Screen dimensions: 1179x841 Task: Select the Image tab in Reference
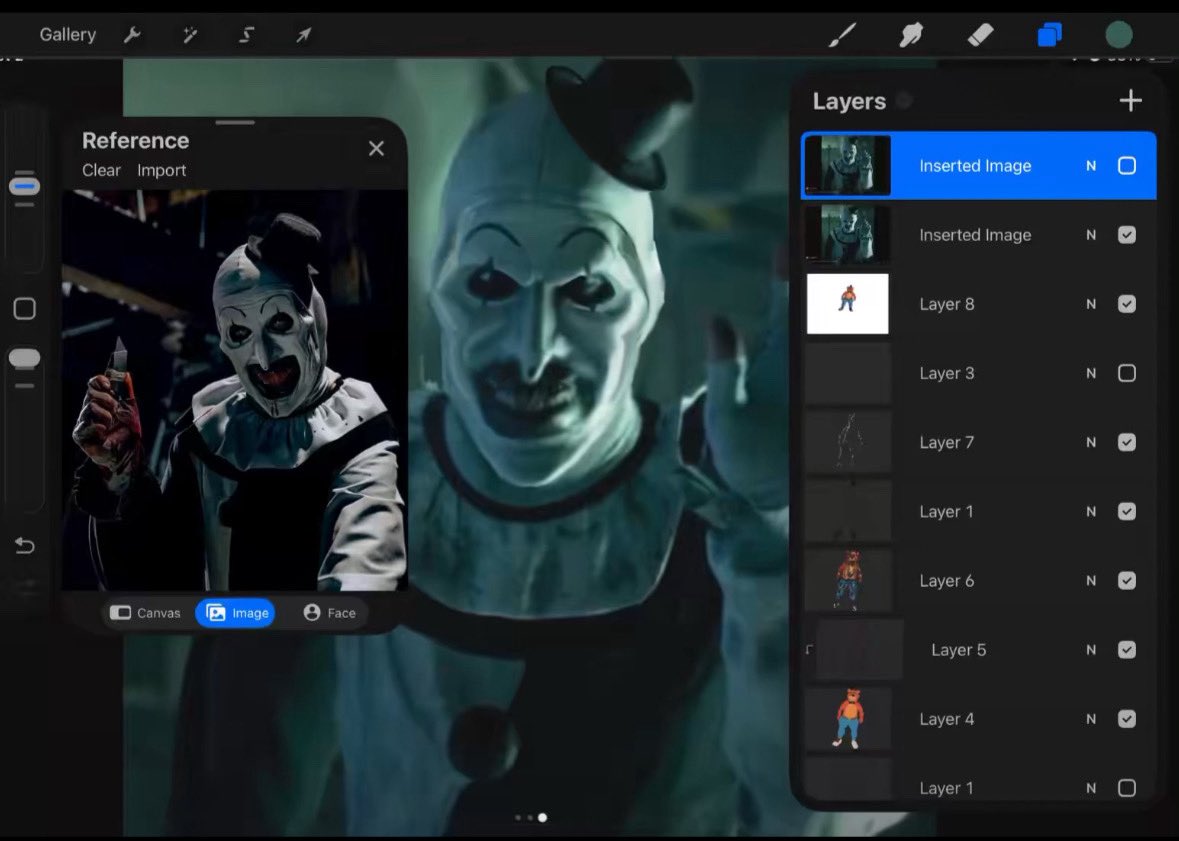pos(236,613)
